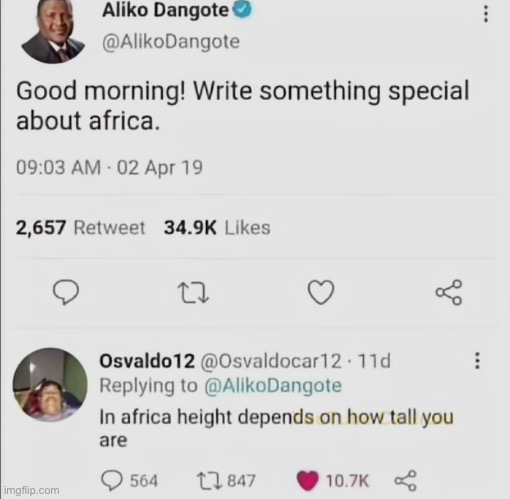
Task: Click reply icon under the main tweet
Action: (x=66, y=292)
